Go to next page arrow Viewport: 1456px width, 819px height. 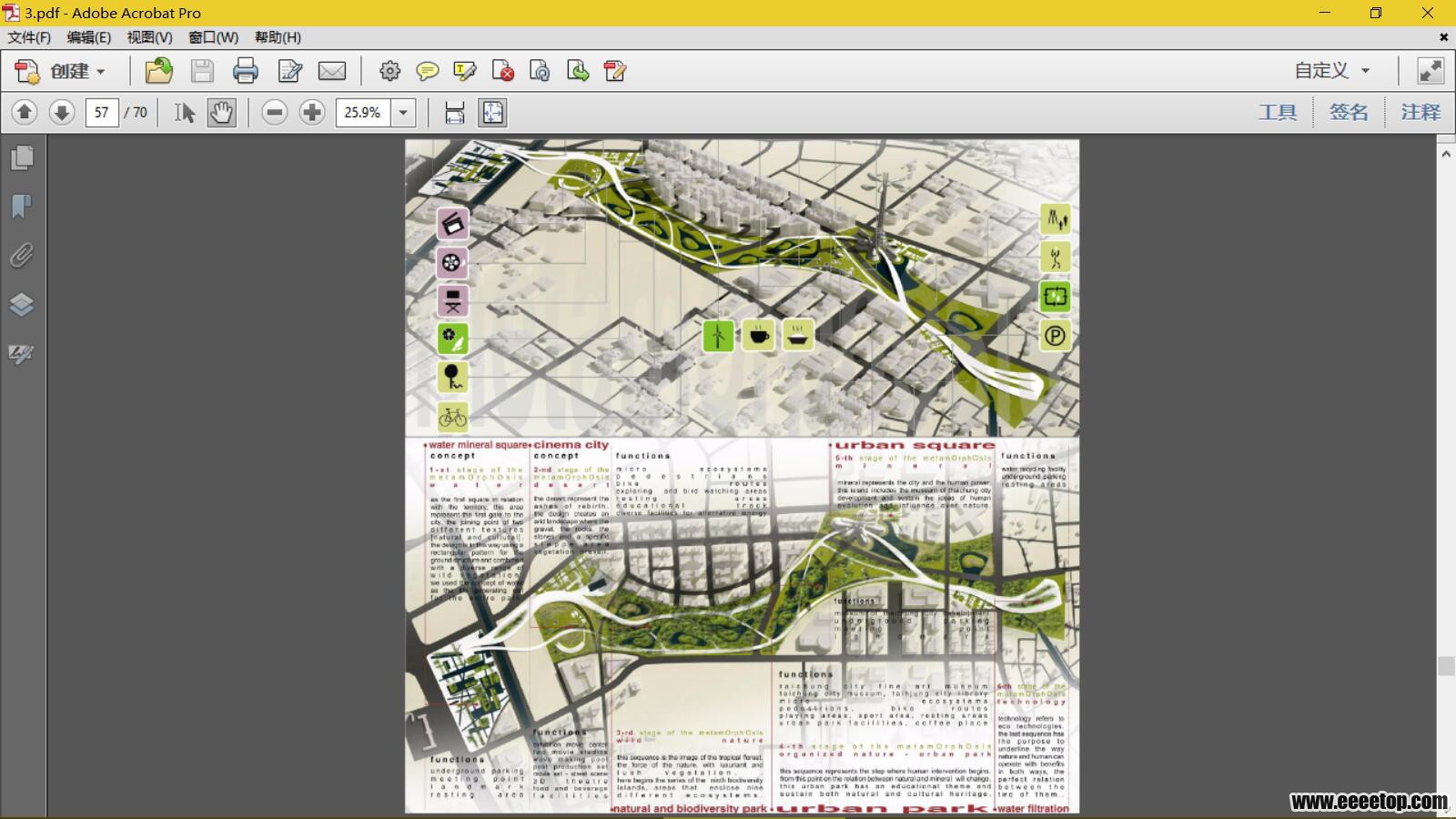click(x=62, y=112)
